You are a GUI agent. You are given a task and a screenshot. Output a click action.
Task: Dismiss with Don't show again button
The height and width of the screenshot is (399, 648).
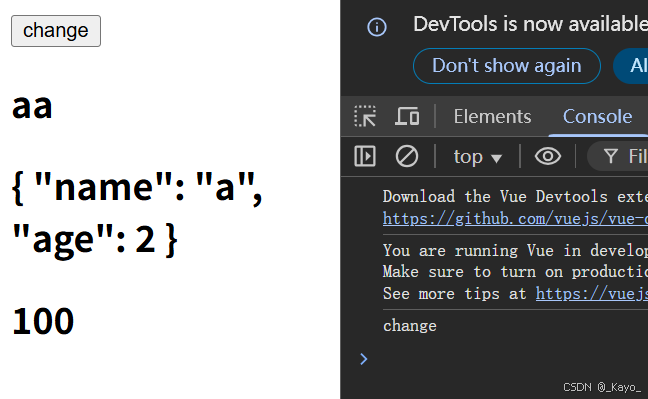507,66
